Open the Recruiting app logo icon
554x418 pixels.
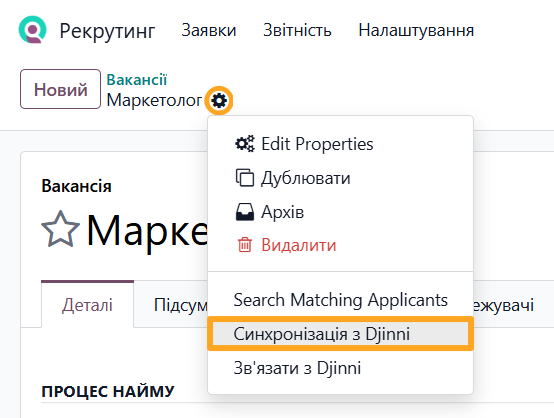click(x=33, y=30)
